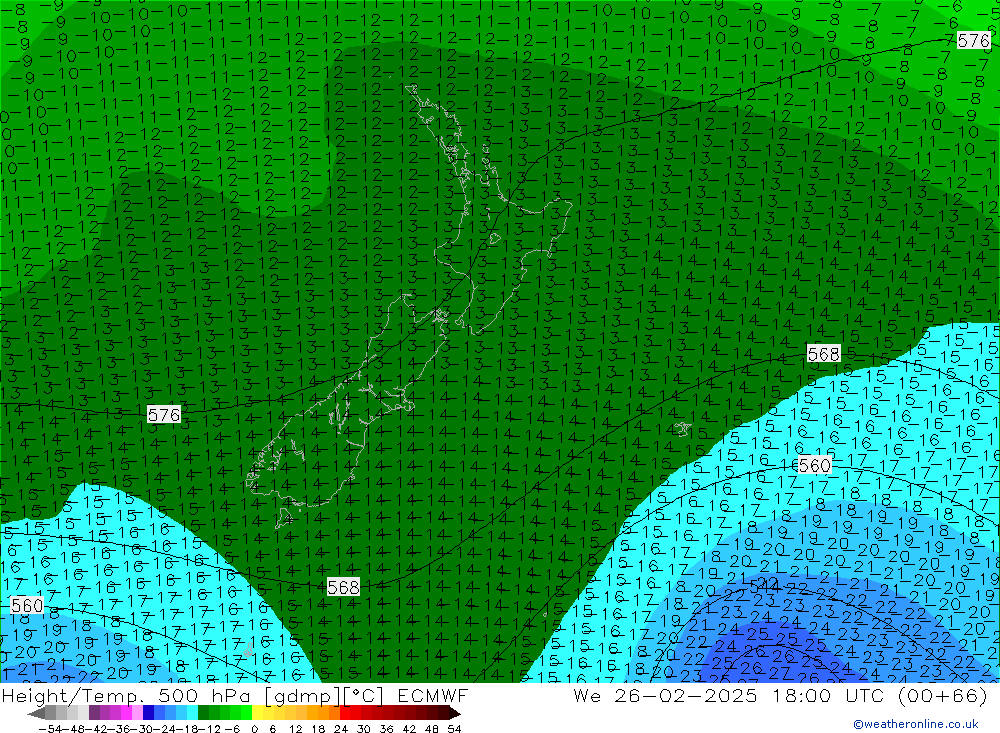Click the Chatham Islands outline on map
The height and width of the screenshot is (733, 1000).
(683, 429)
